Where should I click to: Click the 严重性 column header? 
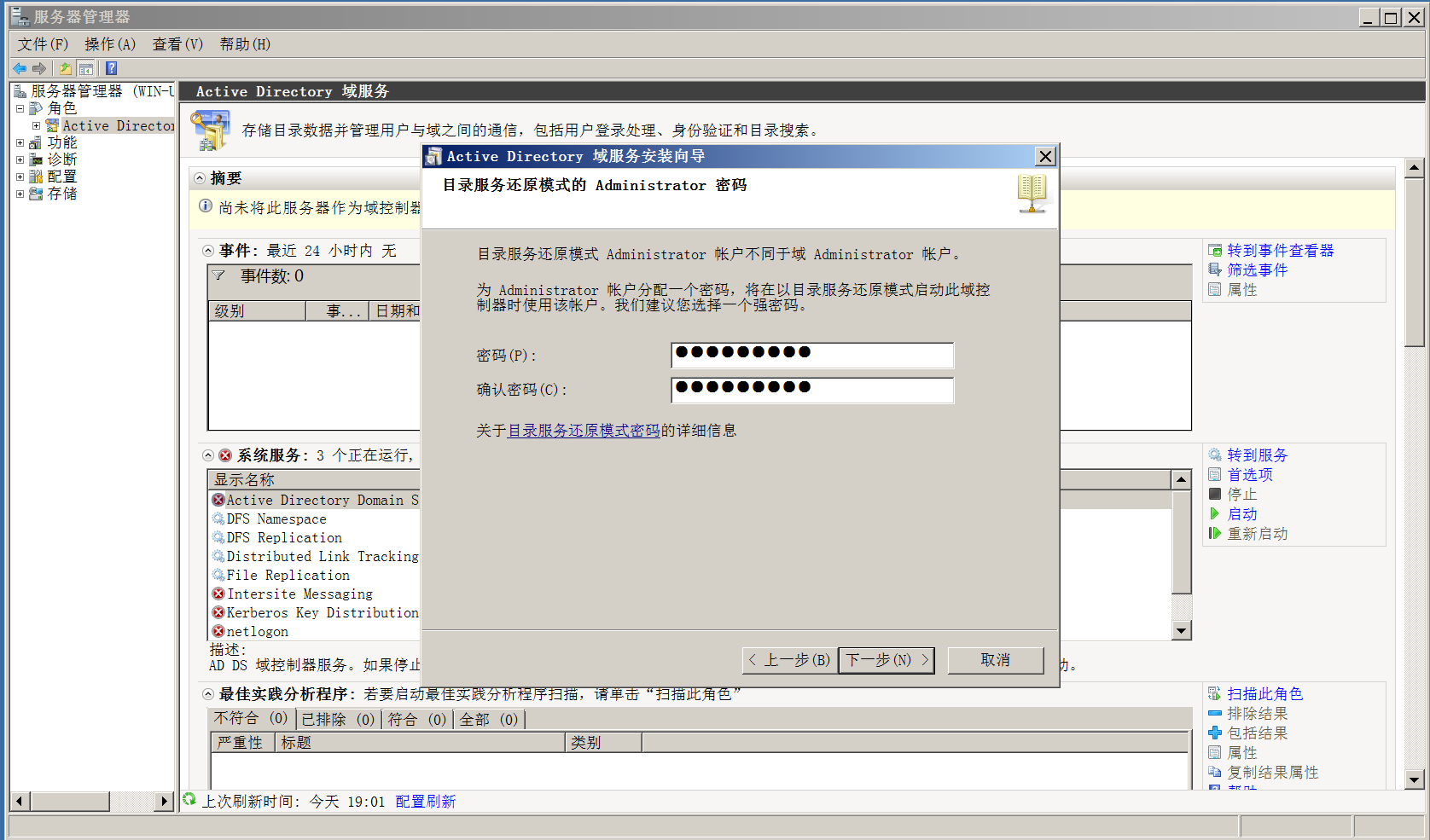242,743
